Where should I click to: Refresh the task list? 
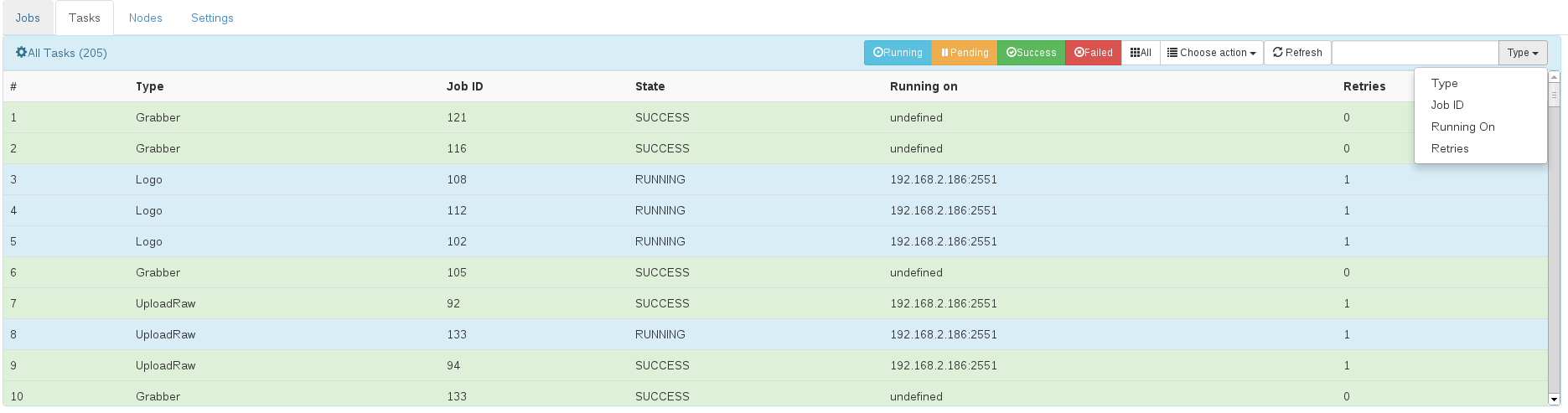pos(1297,53)
